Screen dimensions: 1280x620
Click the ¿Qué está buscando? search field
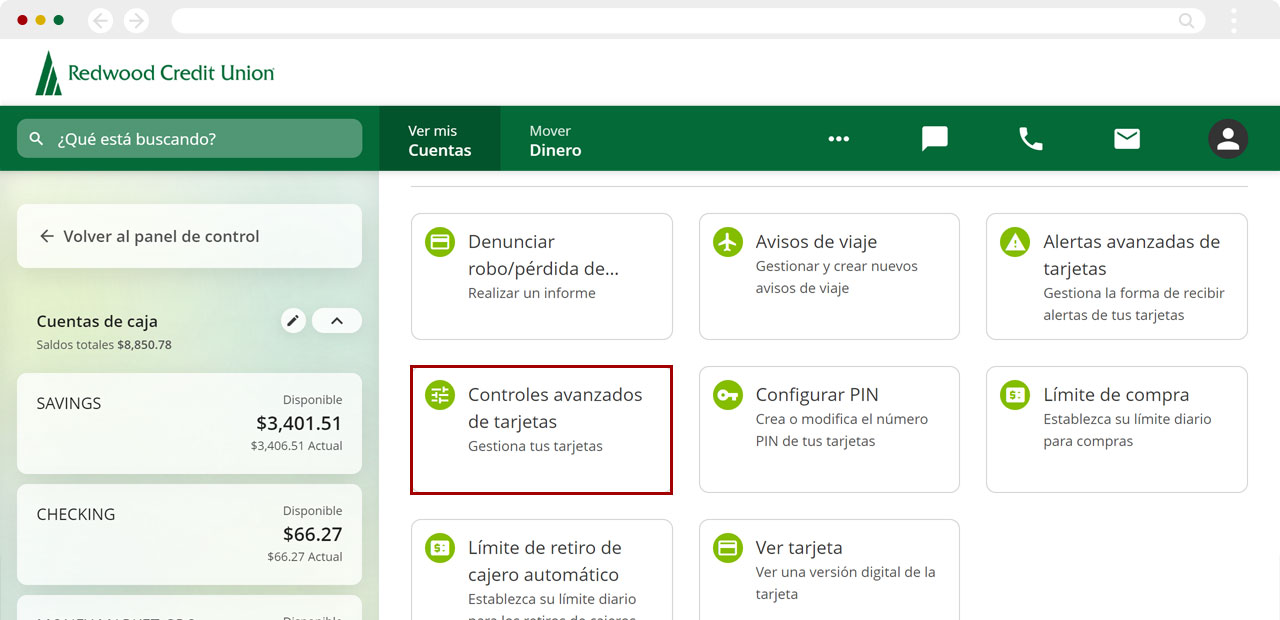(x=190, y=139)
